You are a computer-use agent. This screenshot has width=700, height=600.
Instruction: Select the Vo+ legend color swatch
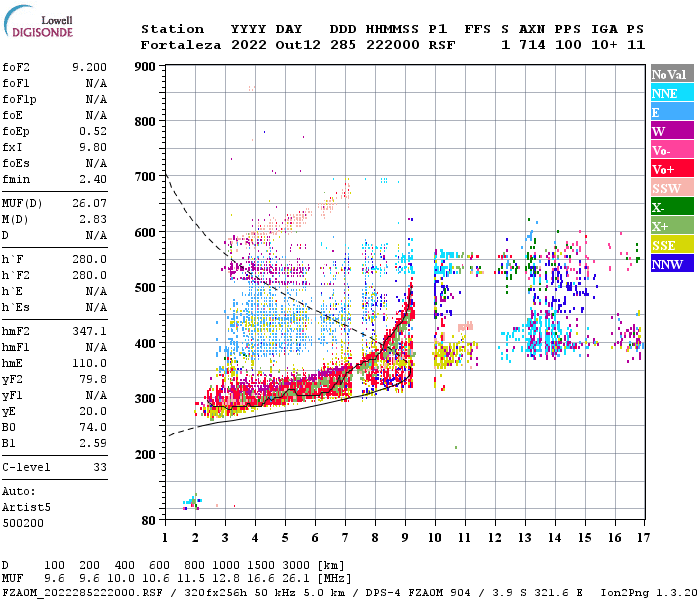[672, 169]
